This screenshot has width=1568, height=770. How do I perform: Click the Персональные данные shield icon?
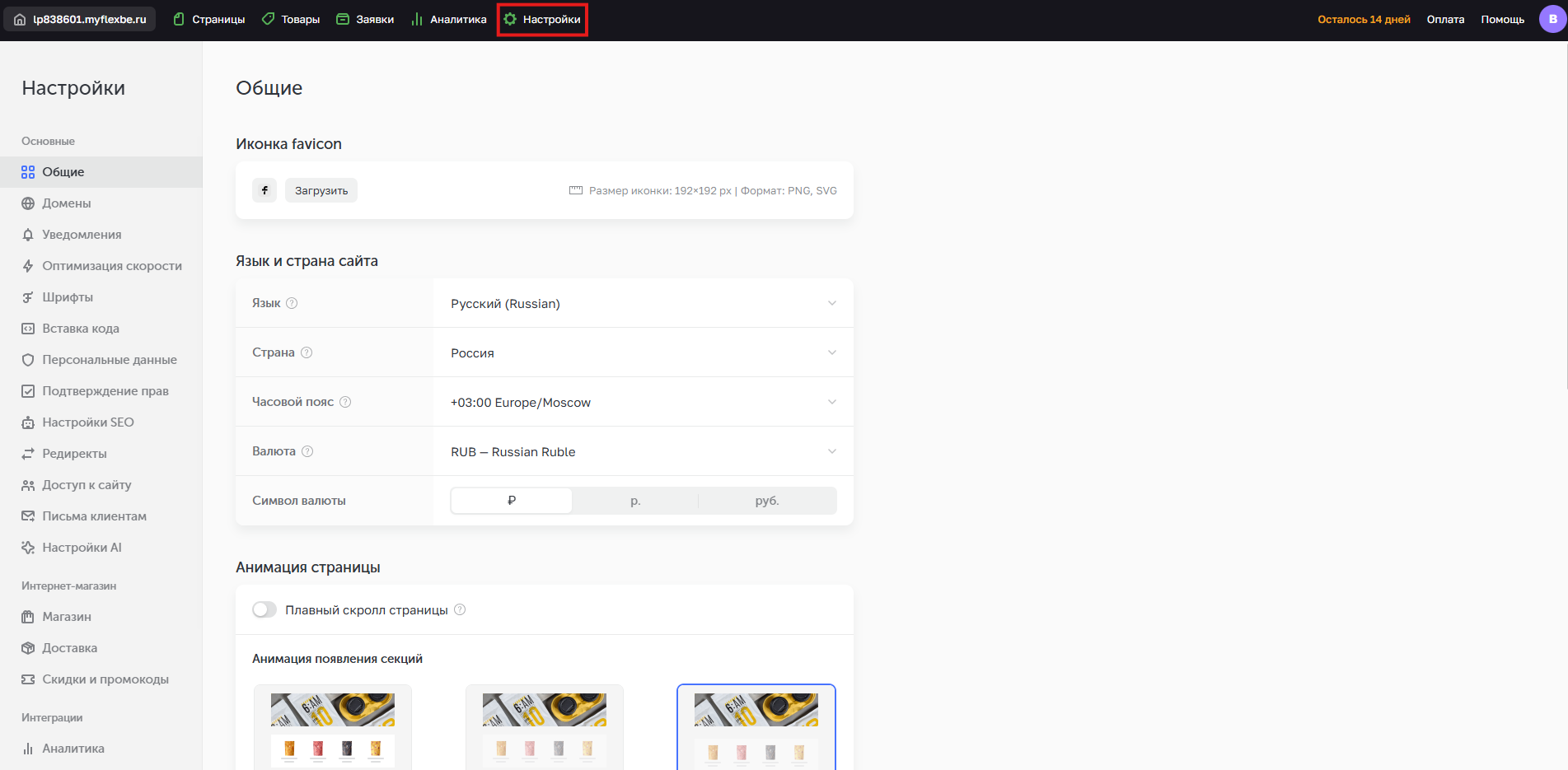(28, 360)
